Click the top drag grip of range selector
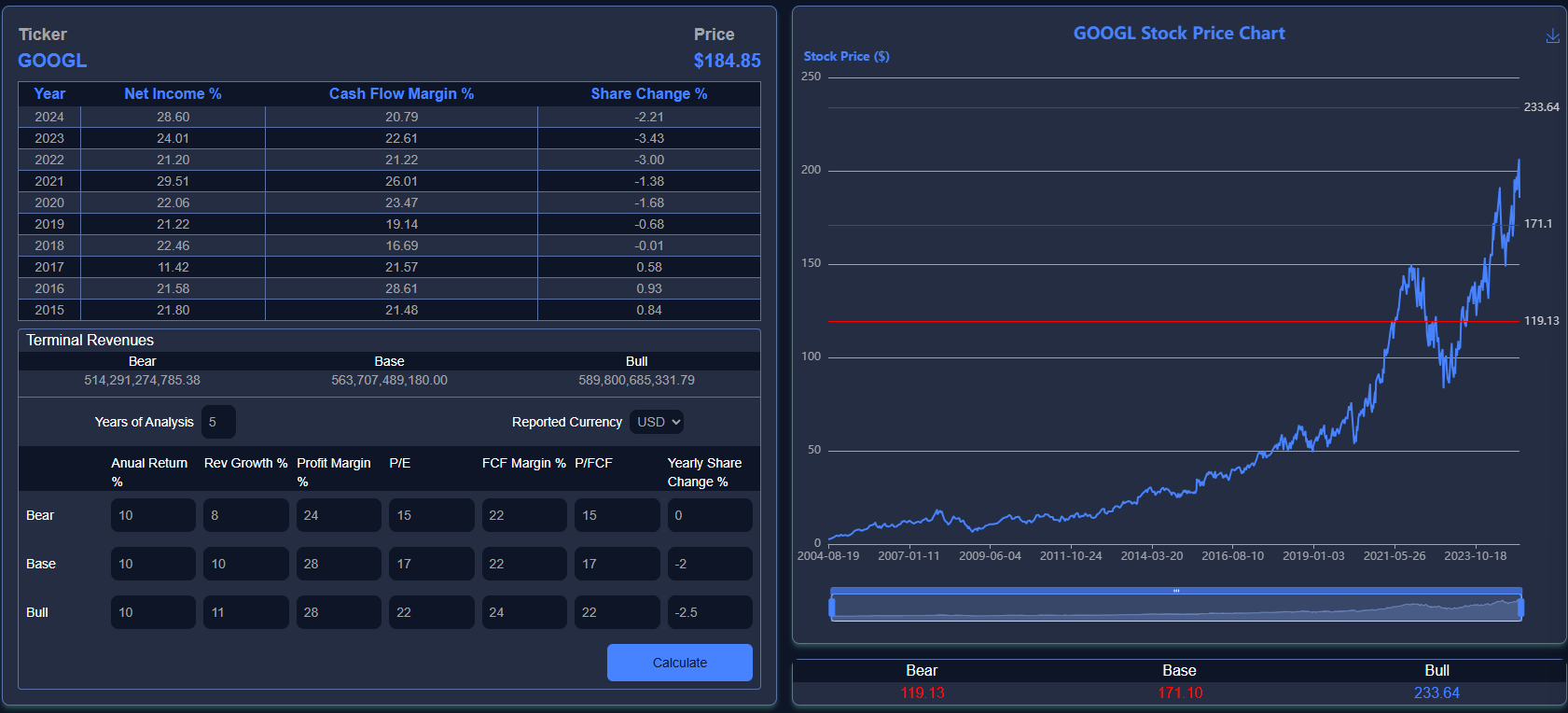The image size is (1568, 713). (1176, 591)
